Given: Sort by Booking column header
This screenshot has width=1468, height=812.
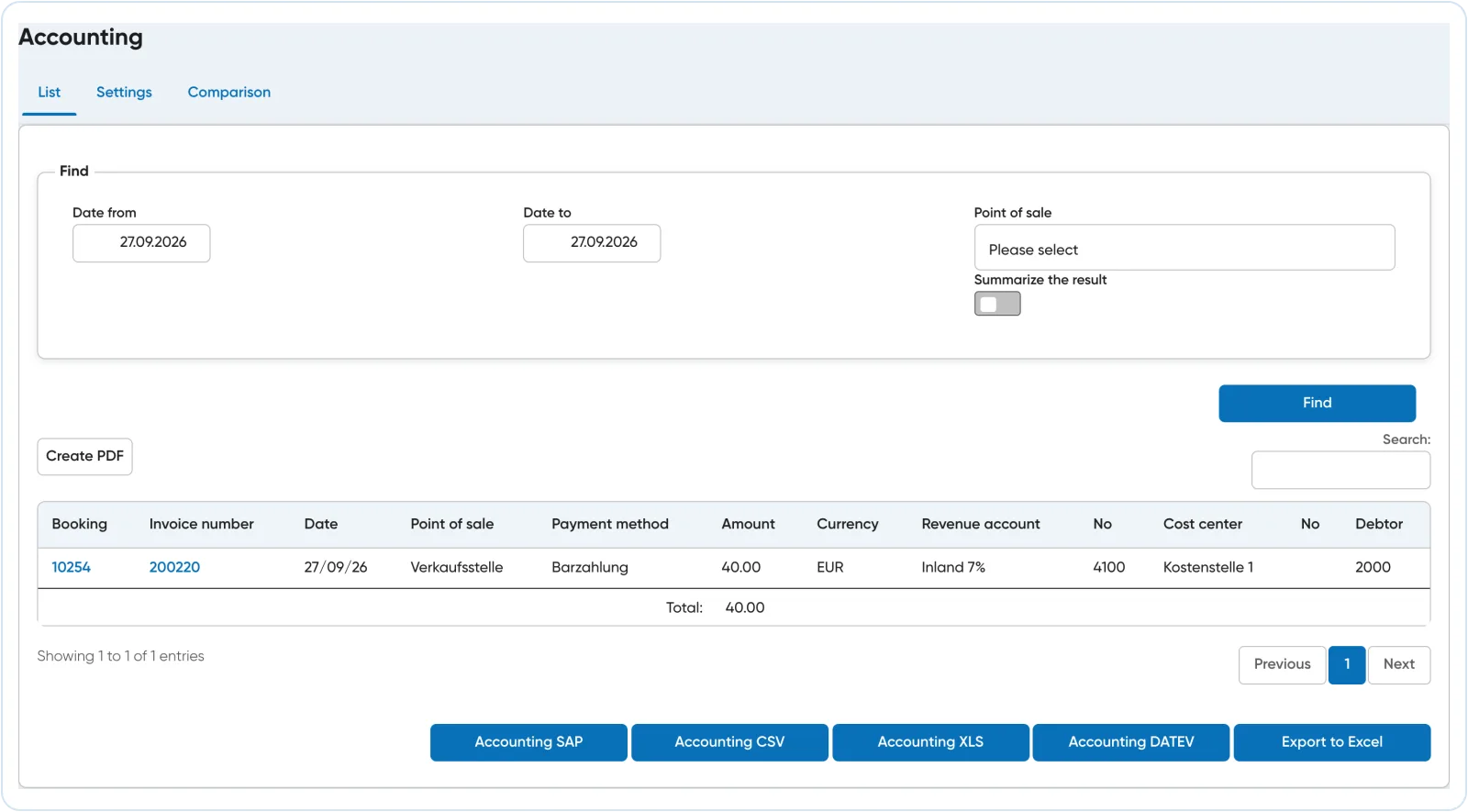Looking at the screenshot, I should point(80,525).
